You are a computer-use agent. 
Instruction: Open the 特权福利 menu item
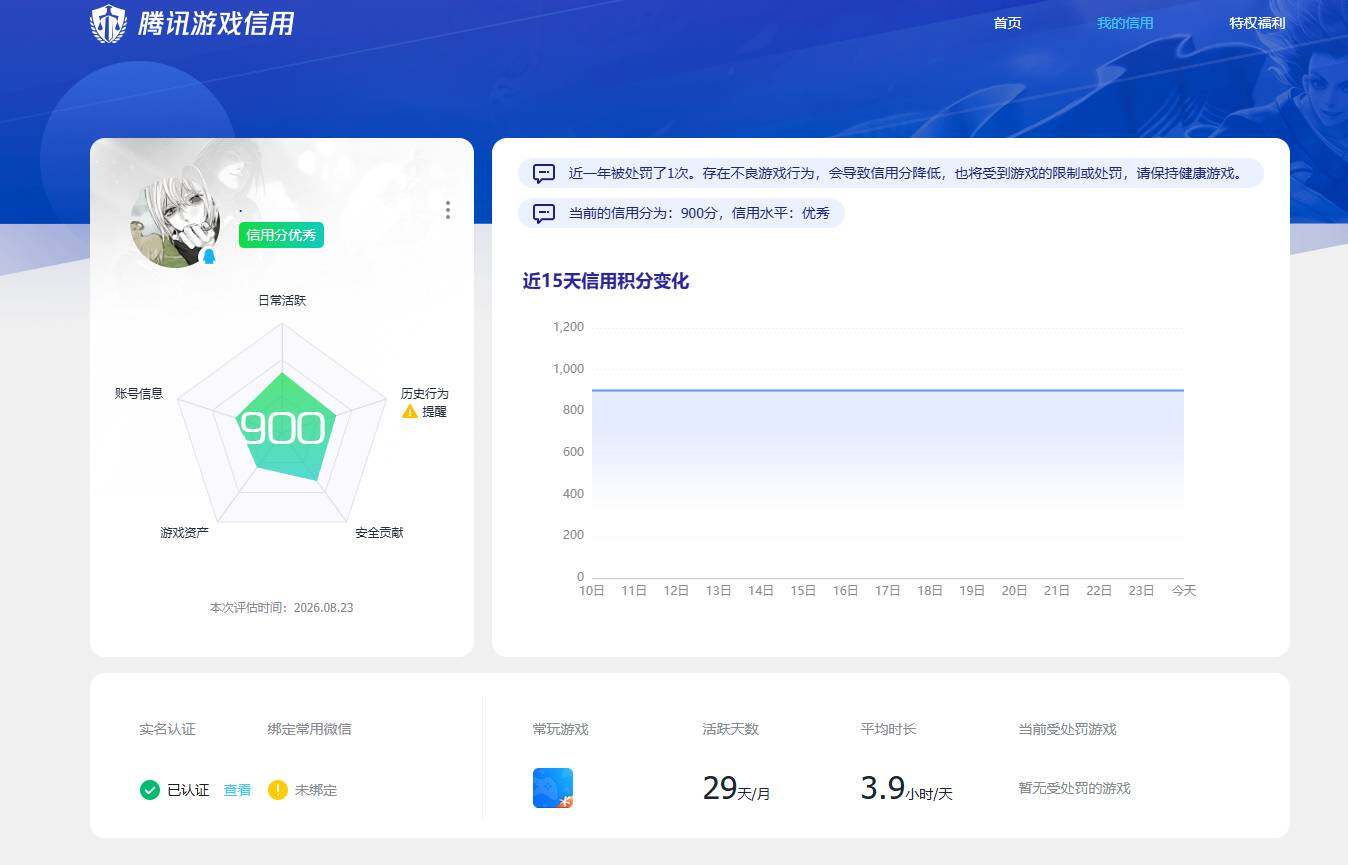click(1257, 23)
